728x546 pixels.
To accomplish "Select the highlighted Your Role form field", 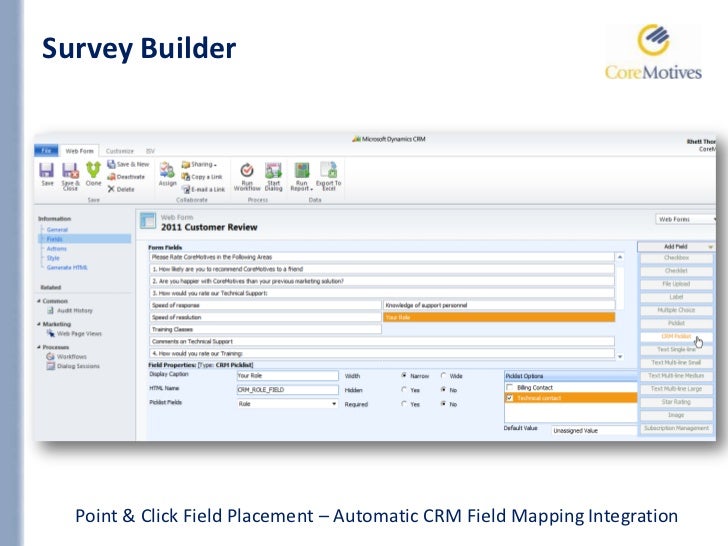I will (x=499, y=317).
